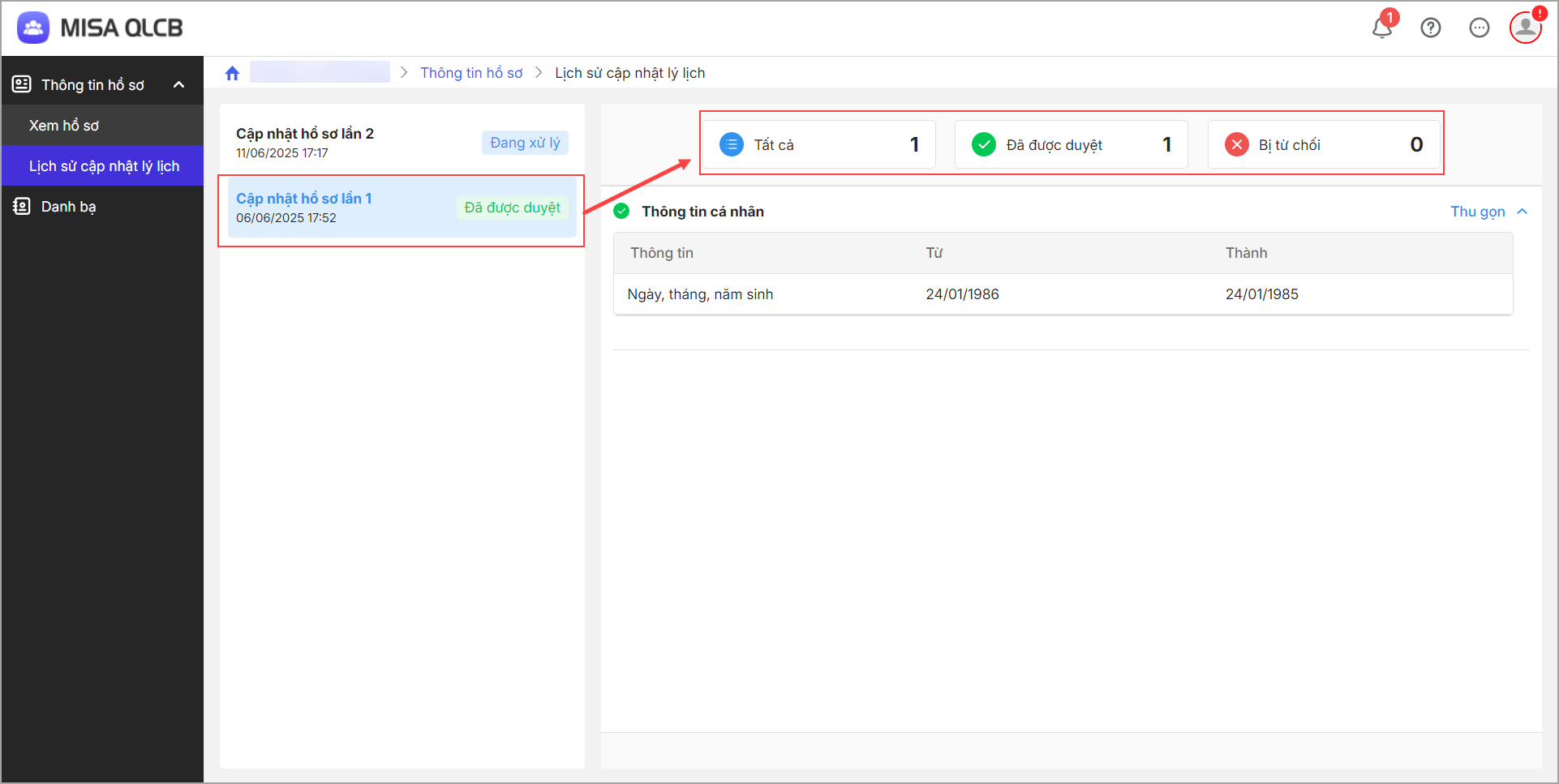Open Xem hồ sơ in sidebar
The width and height of the screenshot is (1559, 784).
pyautogui.click(x=64, y=126)
